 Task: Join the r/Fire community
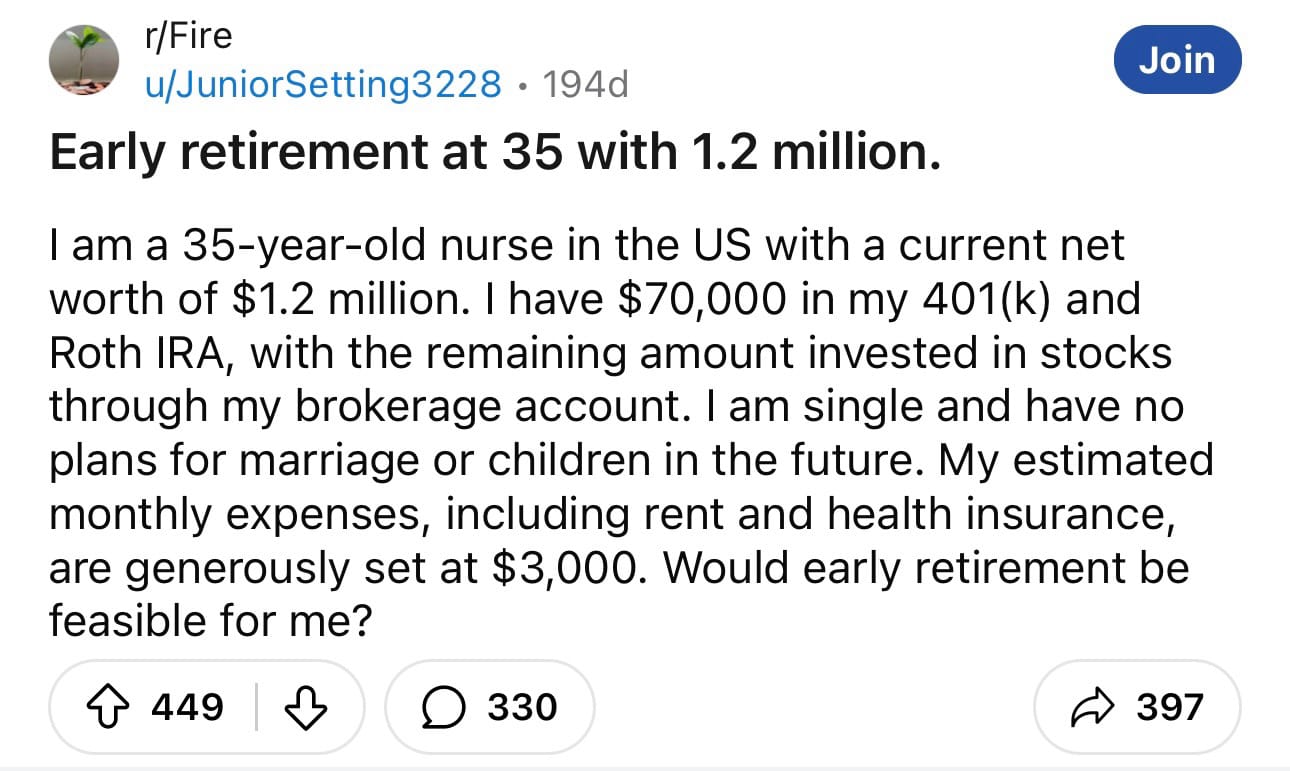pyautogui.click(x=1177, y=59)
